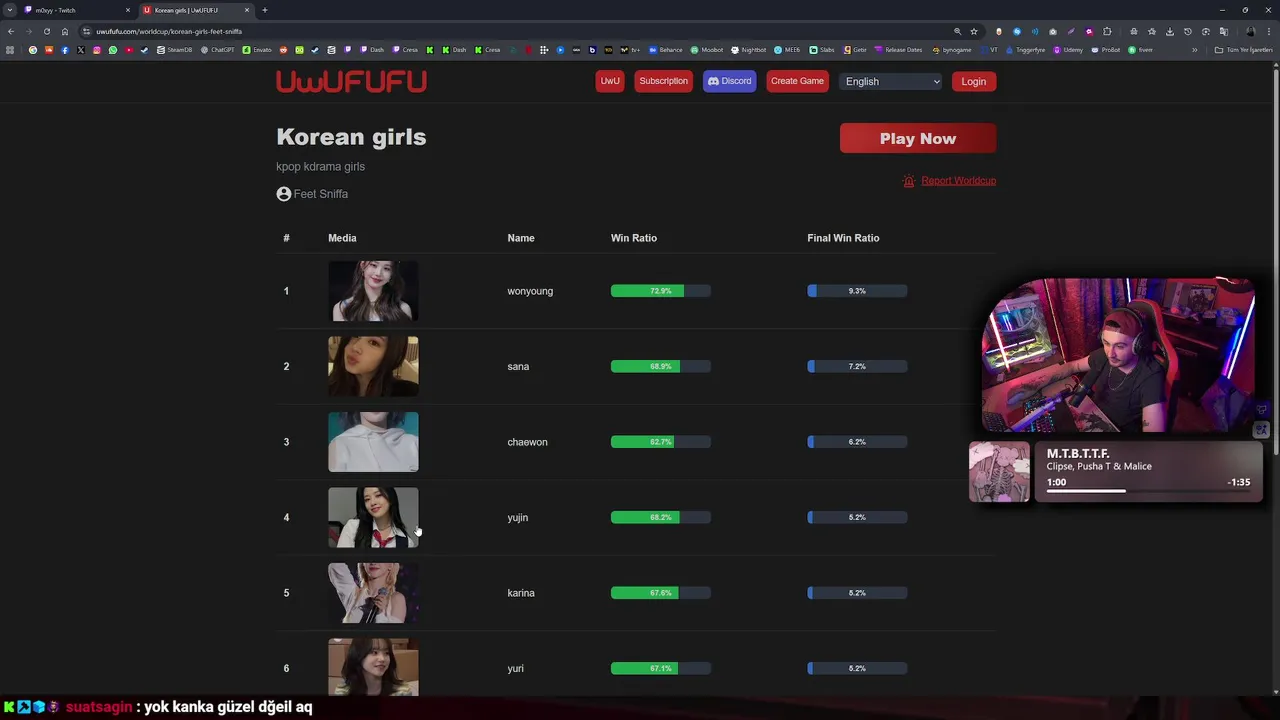
Task: Click the 'Win Ratio' column header
Action: pos(634,238)
